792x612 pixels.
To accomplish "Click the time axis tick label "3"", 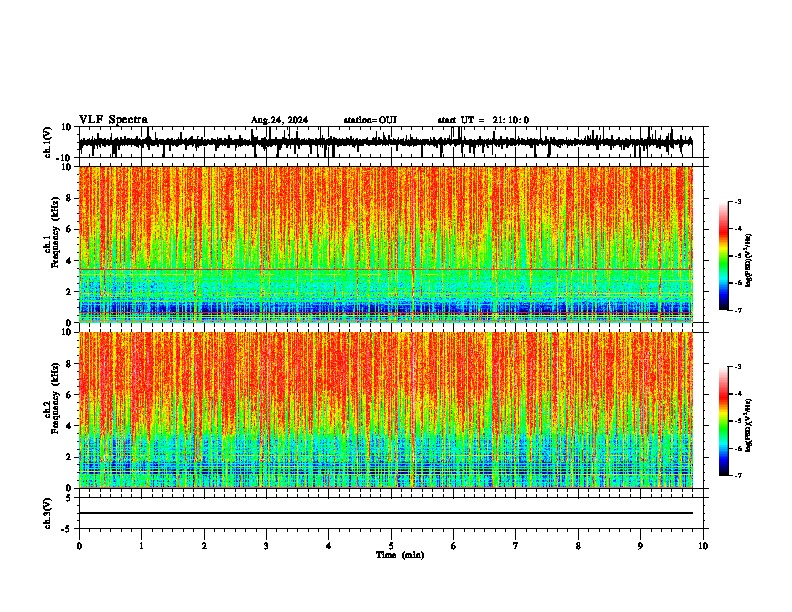I will [266, 546].
